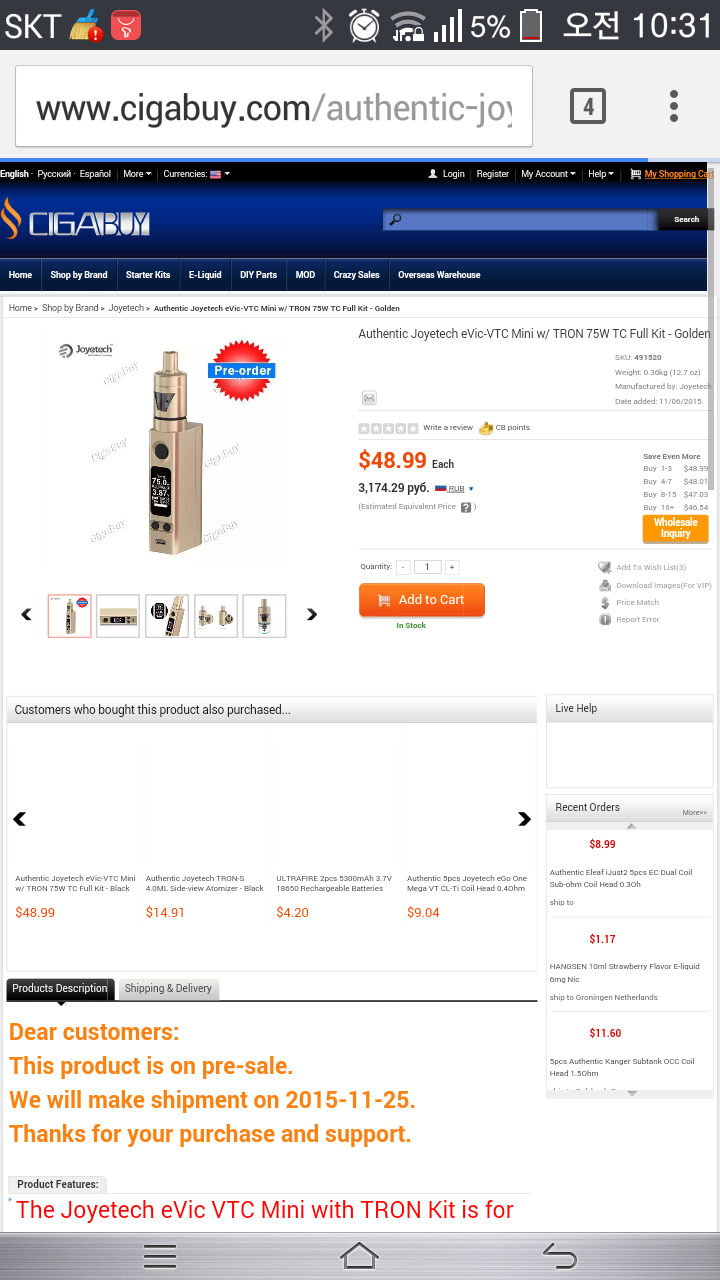Click the estimated price question mark icon
The width and height of the screenshot is (720, 1280).
466,507
